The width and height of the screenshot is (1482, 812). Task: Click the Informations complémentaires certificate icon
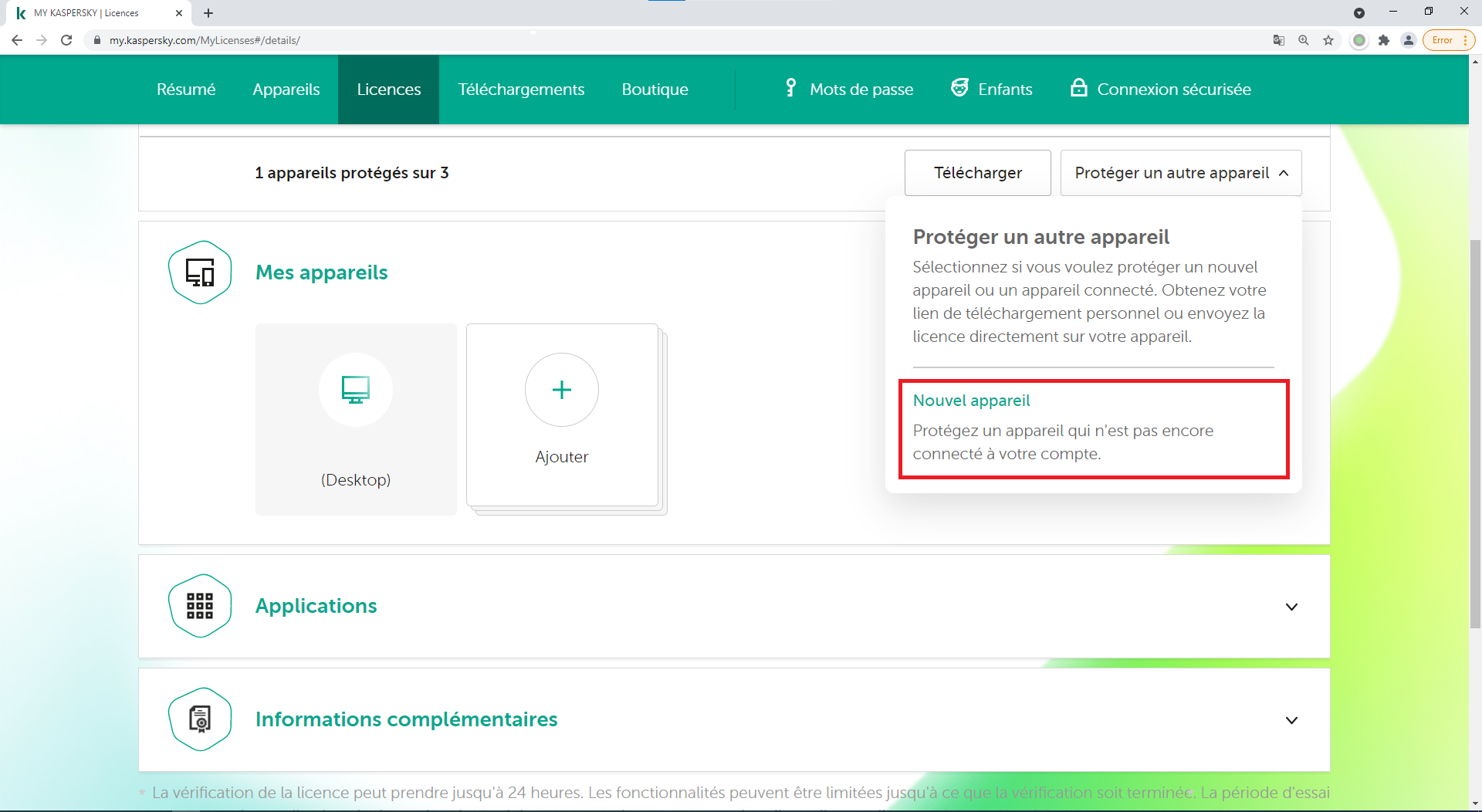(200, 719)
